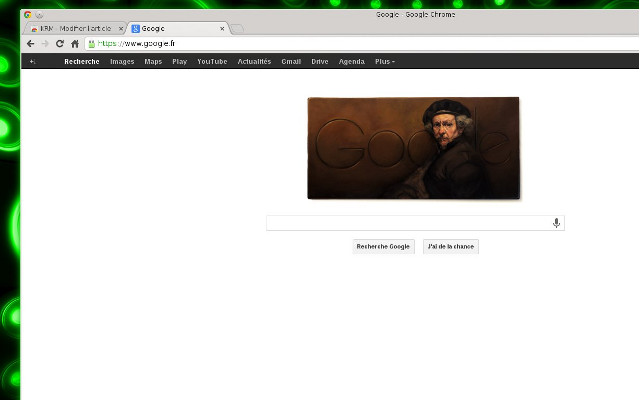Open a new tab
The image size is (640, 400).
[x=237, y=29]
